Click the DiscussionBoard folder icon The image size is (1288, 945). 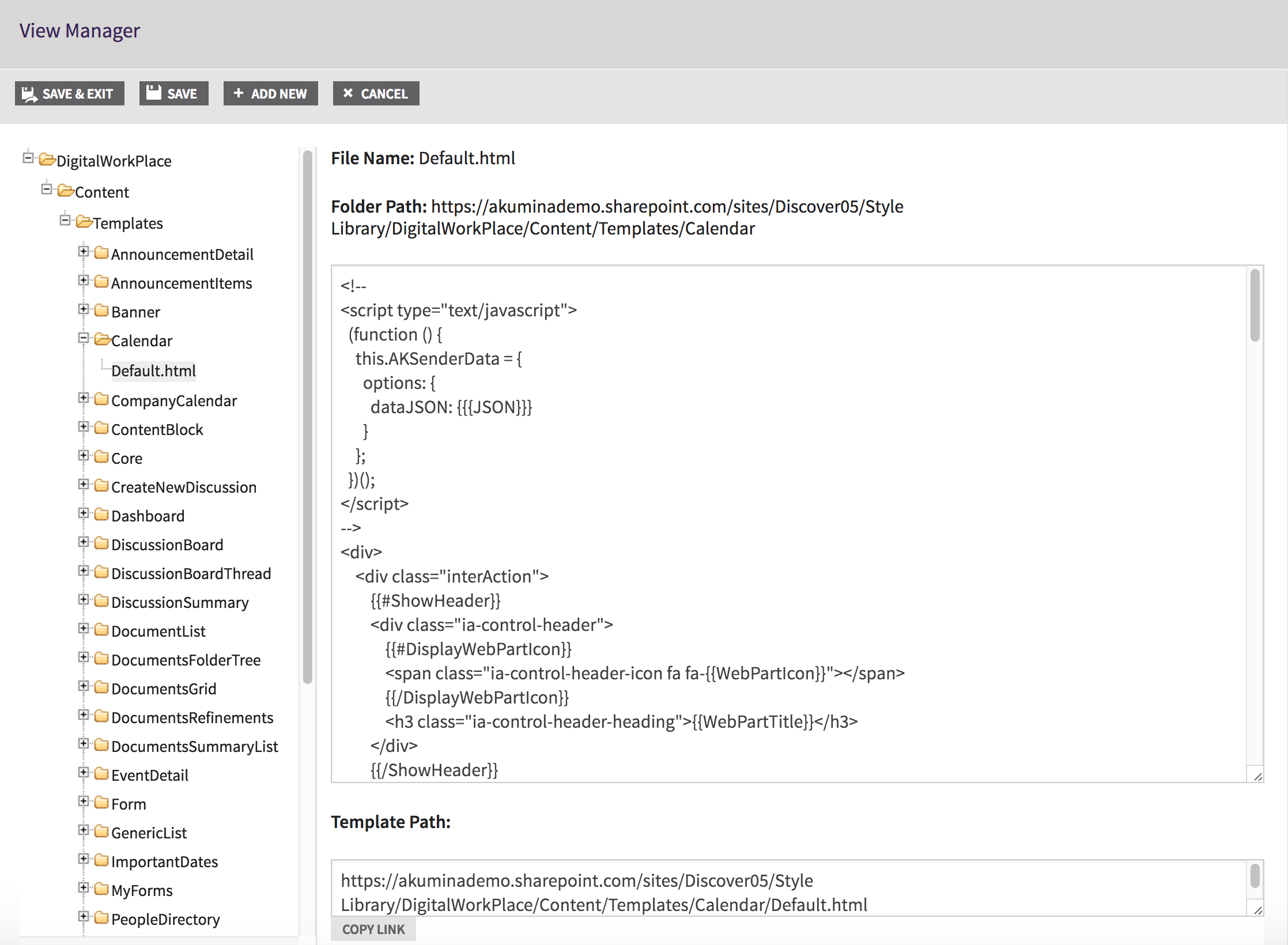101,543
